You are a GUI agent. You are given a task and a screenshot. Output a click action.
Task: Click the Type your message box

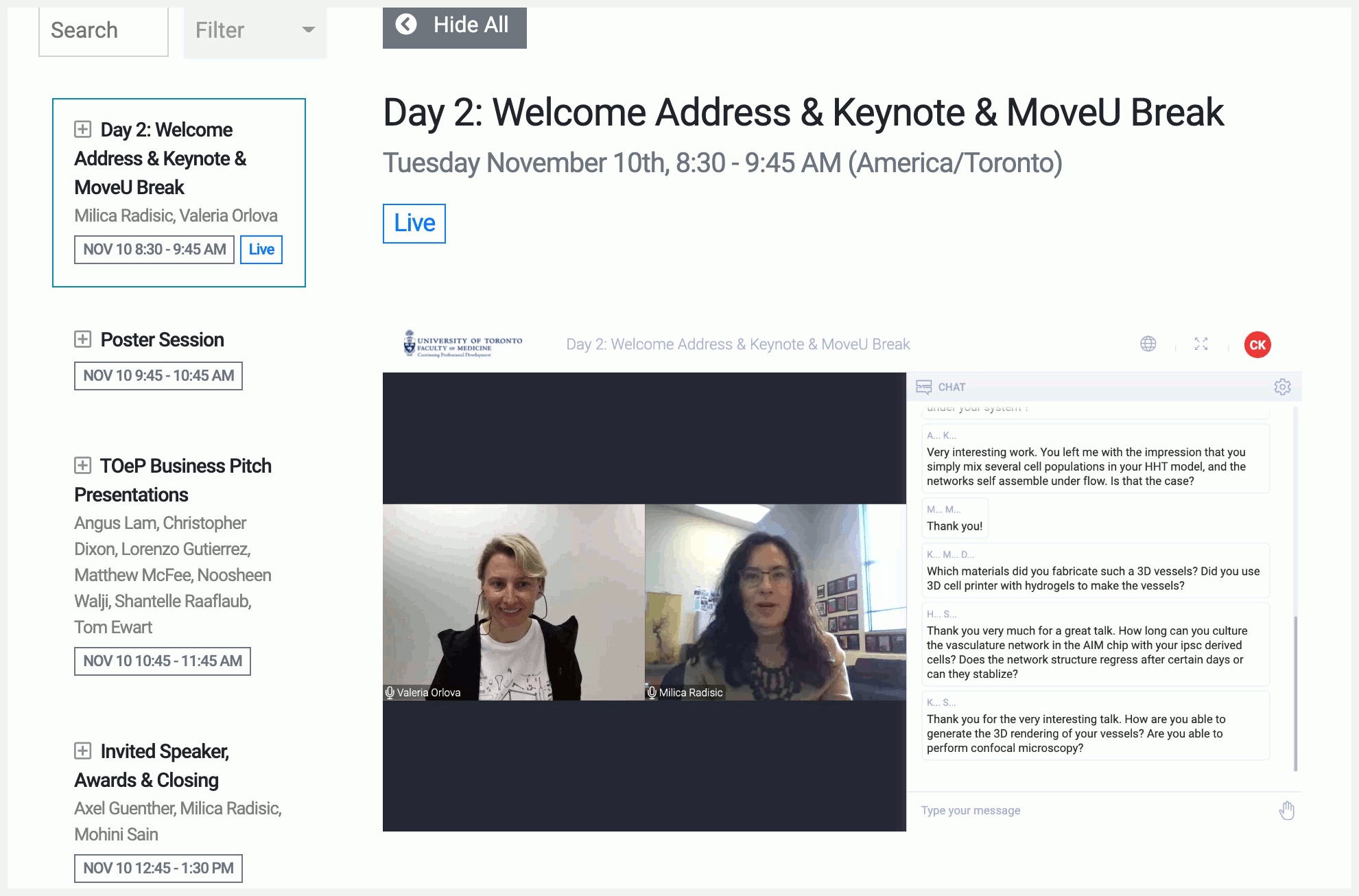click(1091, 810)
